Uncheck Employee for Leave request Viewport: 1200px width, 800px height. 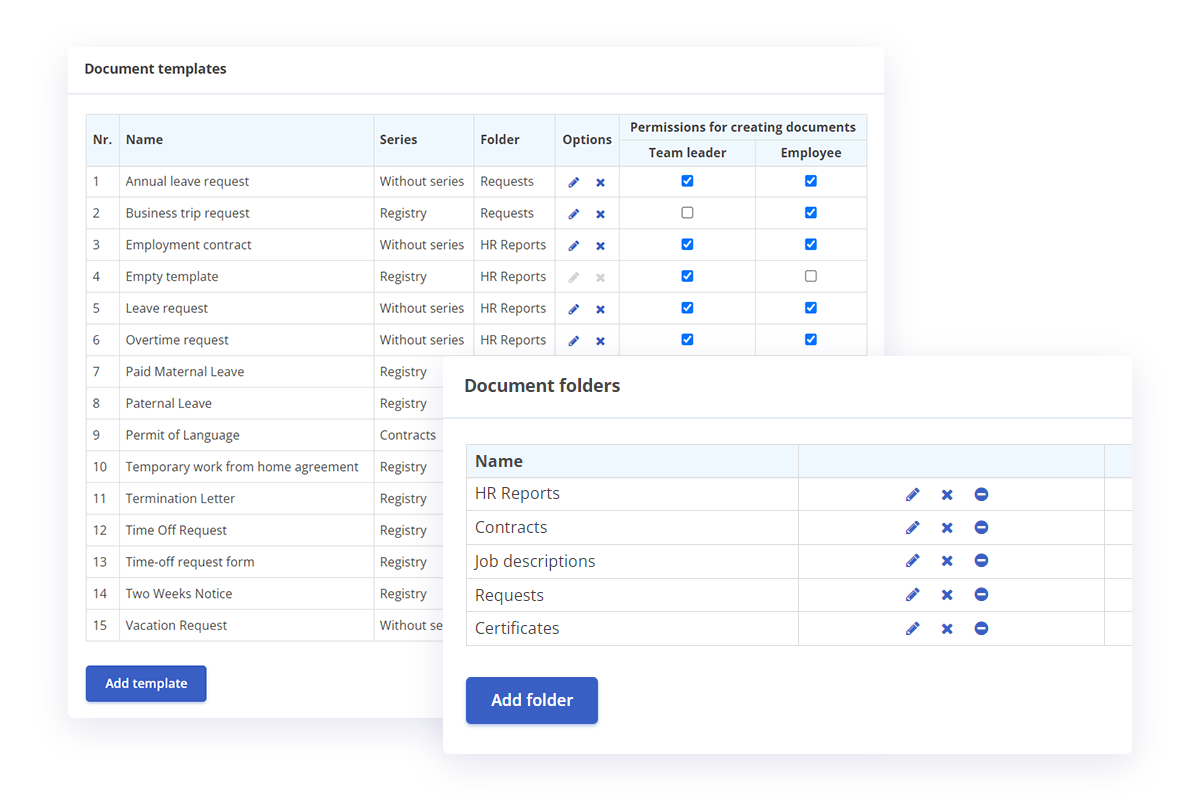click(811, 308)
